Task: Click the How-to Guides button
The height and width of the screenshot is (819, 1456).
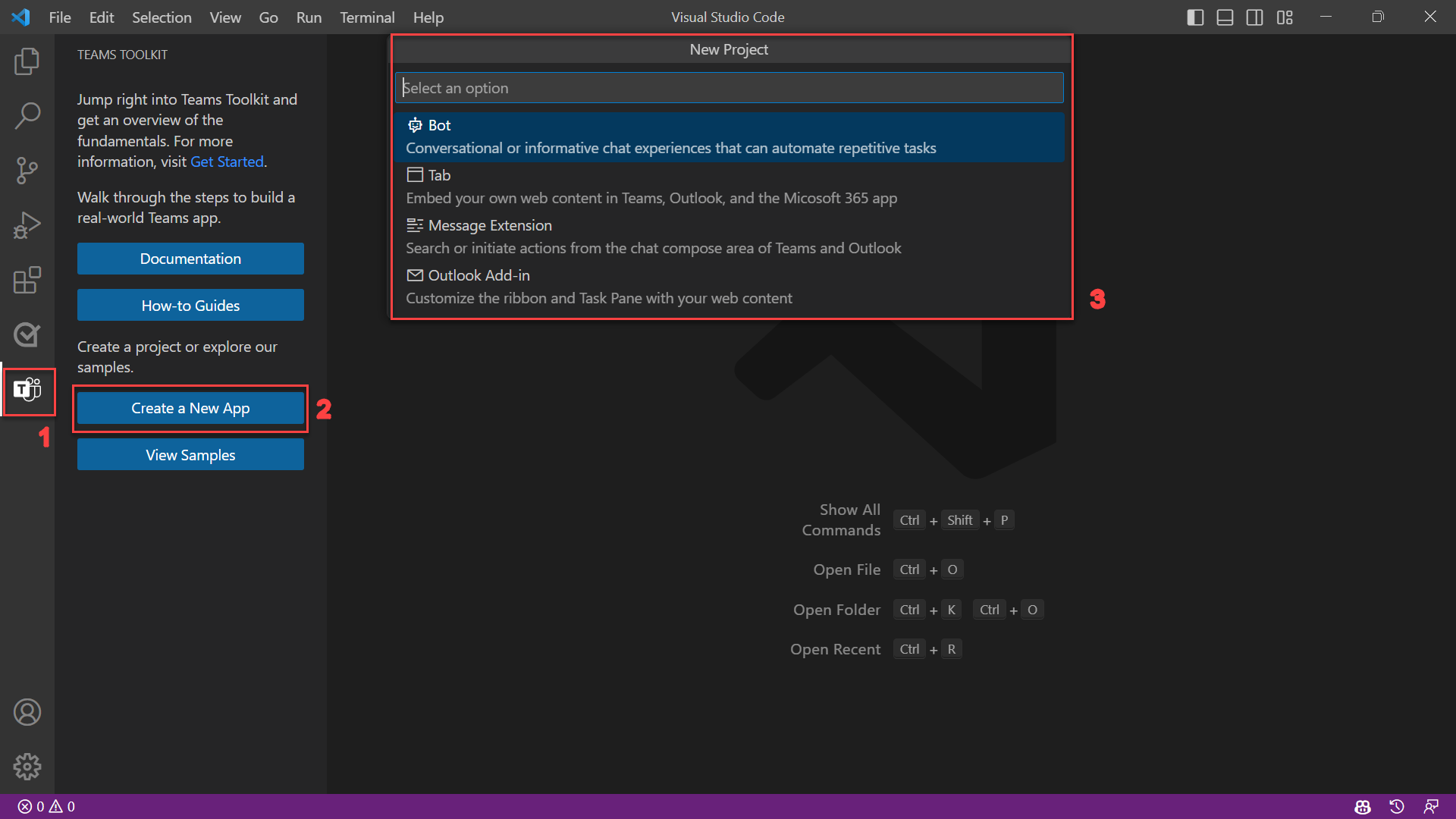Action: click(190, 305)
